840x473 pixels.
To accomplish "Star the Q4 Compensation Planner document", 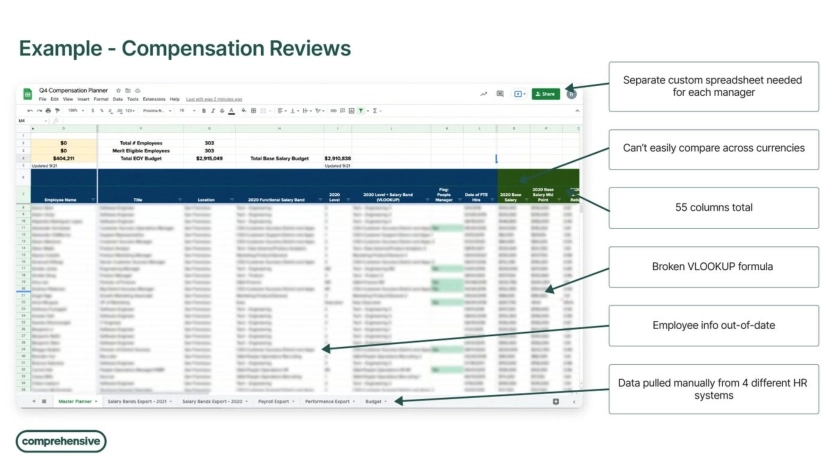I will [x=118, y=90].
